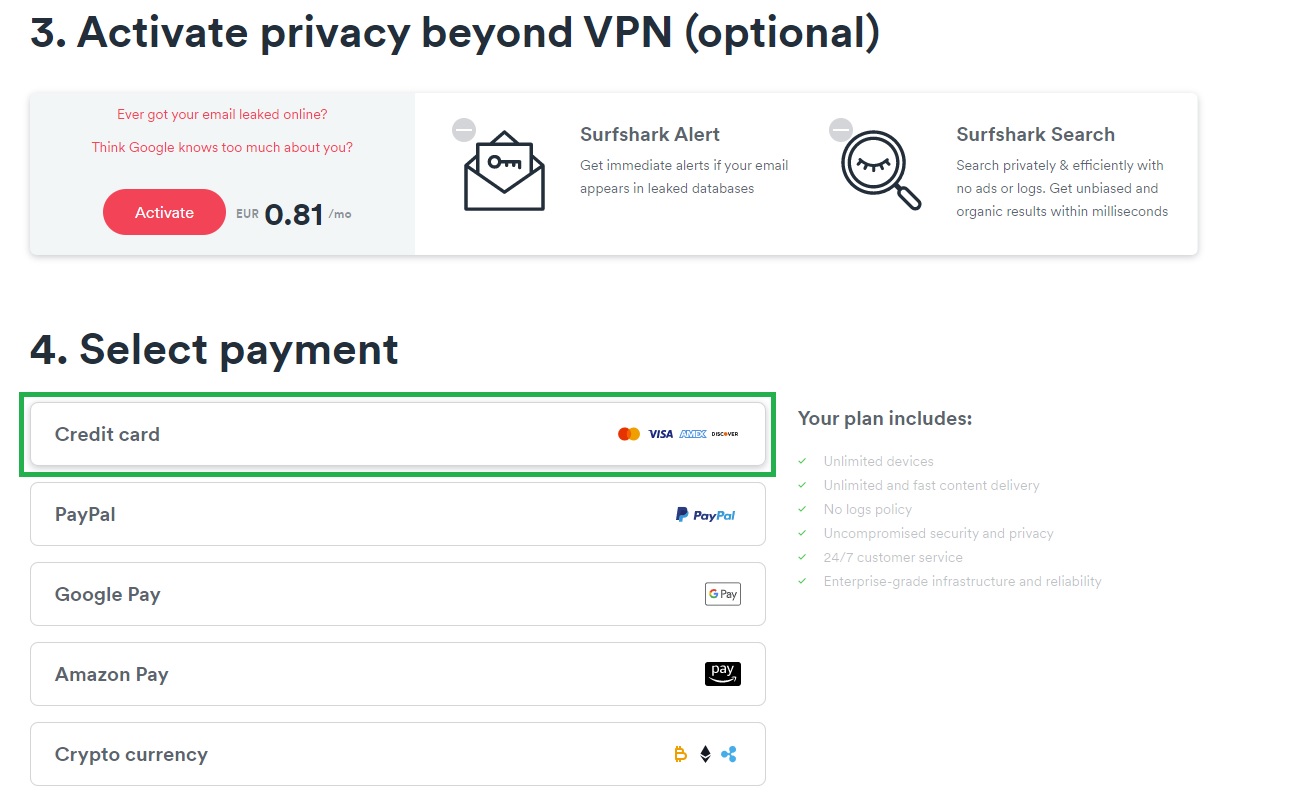Click the AMEX logo in Credit card row
1302x805 pixels.
tap(693, 434)
